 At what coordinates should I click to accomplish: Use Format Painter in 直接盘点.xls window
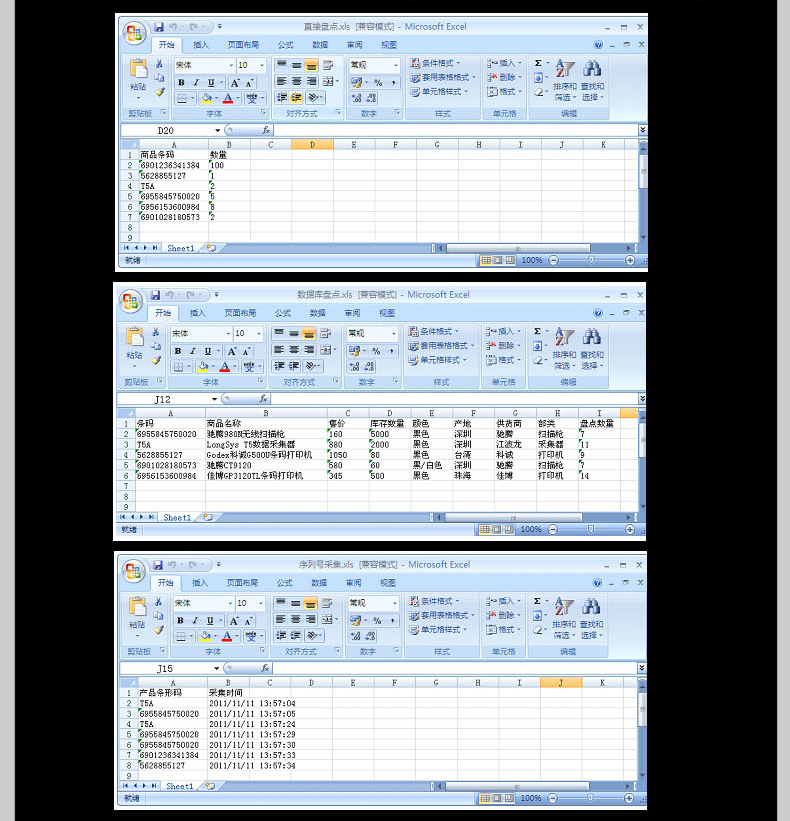pos(160,92)
